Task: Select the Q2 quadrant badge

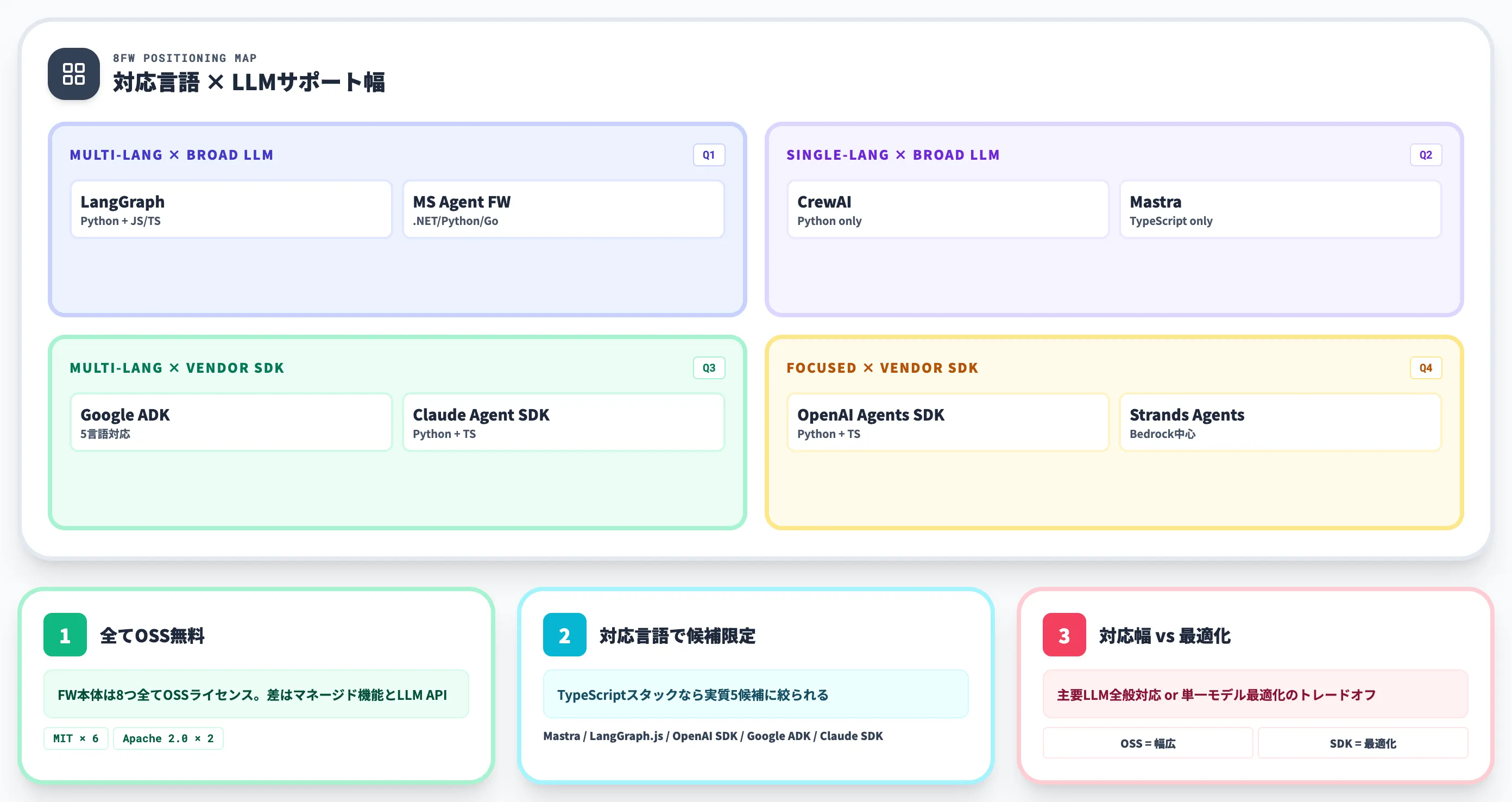Action: point(1426,155)
